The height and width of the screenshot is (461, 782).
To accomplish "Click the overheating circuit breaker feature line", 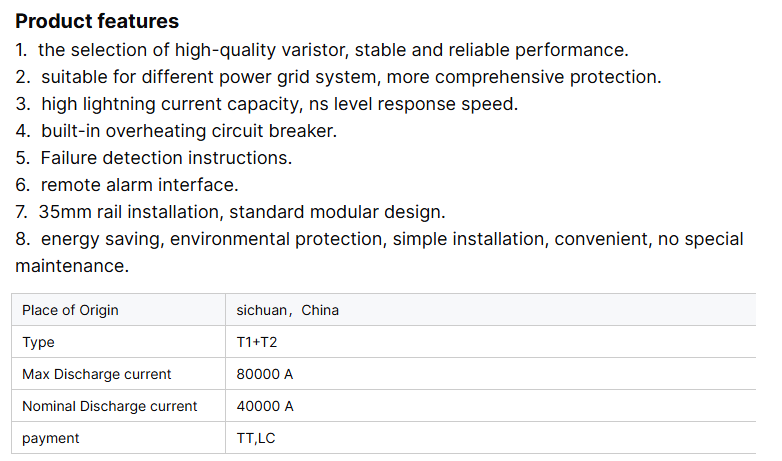I will tap(176, 130).
